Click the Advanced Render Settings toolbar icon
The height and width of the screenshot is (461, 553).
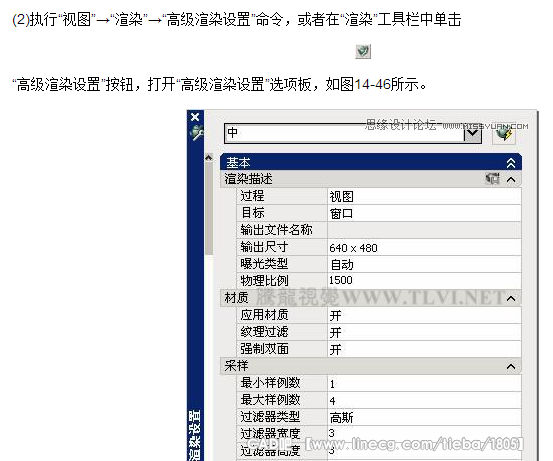(363, 51)
